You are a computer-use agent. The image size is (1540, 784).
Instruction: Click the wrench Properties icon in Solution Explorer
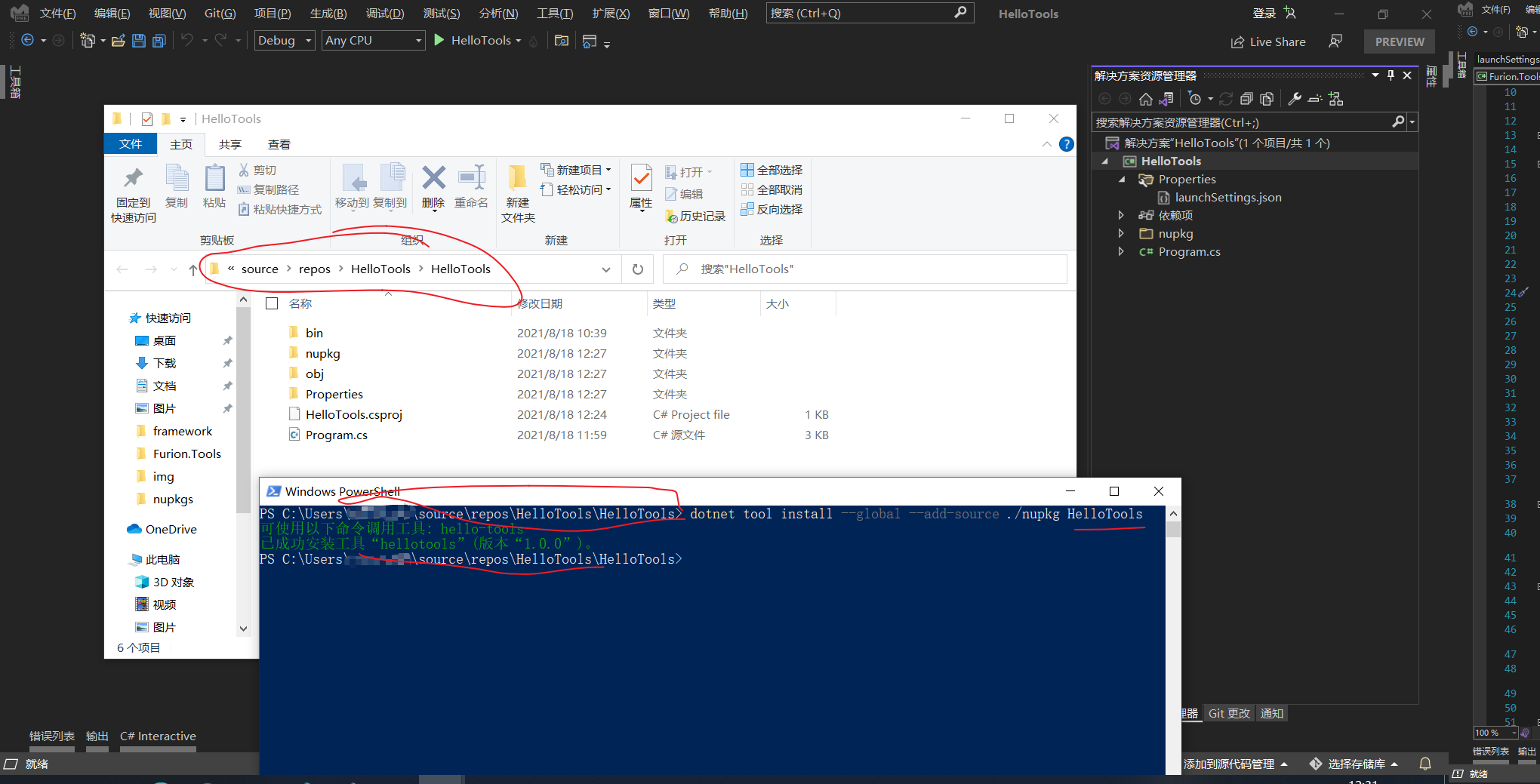point(1294,99)
